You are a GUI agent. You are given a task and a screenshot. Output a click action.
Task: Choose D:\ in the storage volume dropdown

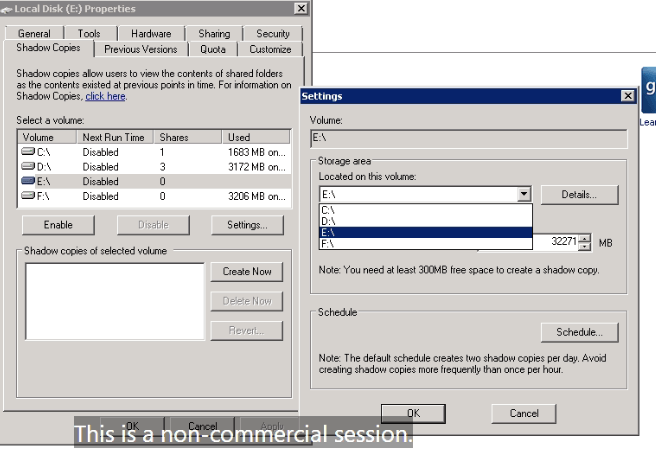coord(425,221)
